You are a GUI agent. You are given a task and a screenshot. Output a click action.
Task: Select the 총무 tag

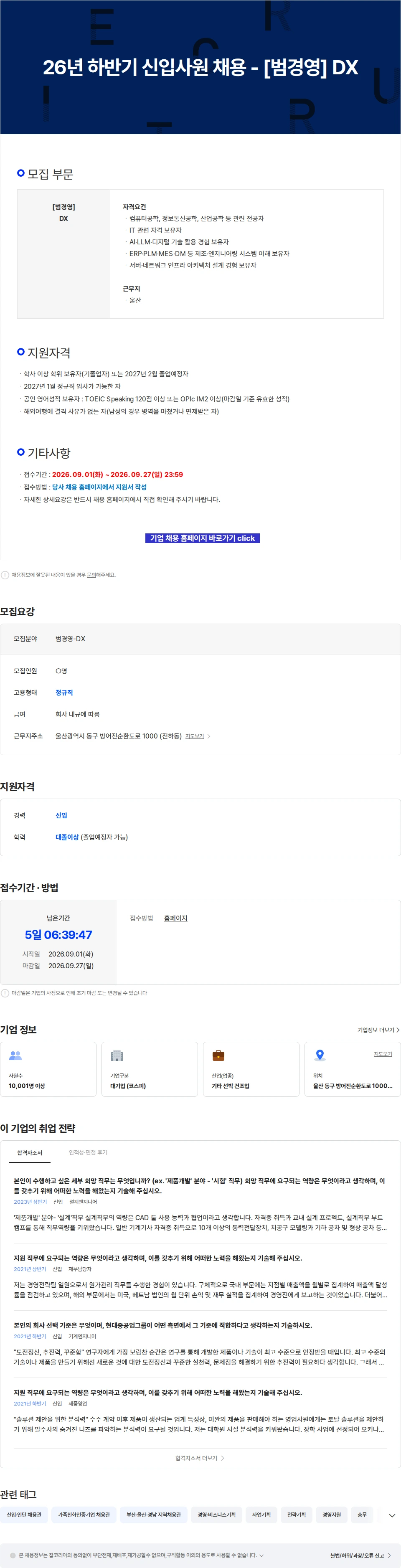362,1515
